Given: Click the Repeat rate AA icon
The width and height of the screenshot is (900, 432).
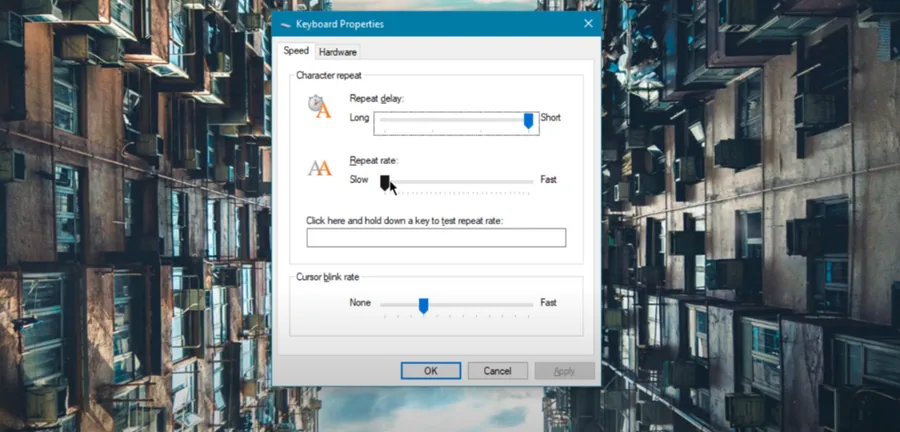Looking at the screenshot, I should [320, 168].
